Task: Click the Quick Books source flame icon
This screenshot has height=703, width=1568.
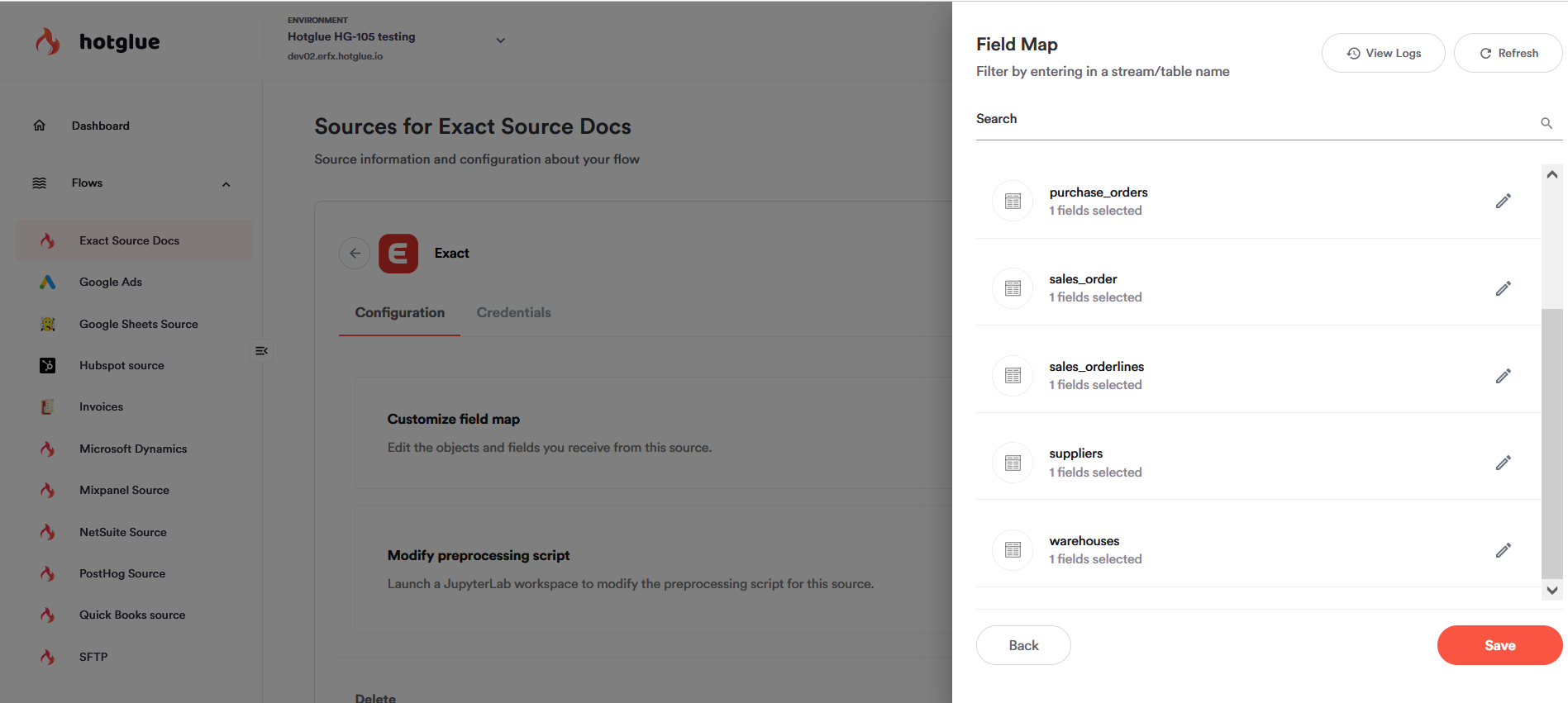Action: pyautogui.click(x=47, y=615)
